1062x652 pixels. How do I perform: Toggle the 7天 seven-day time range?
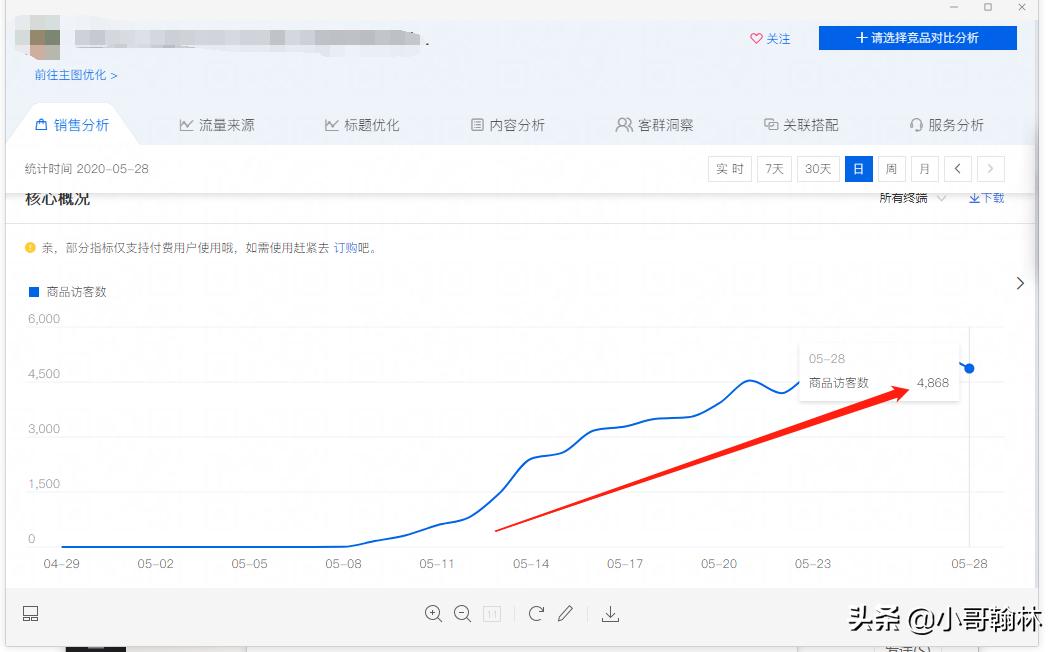(x=773, y=168)
